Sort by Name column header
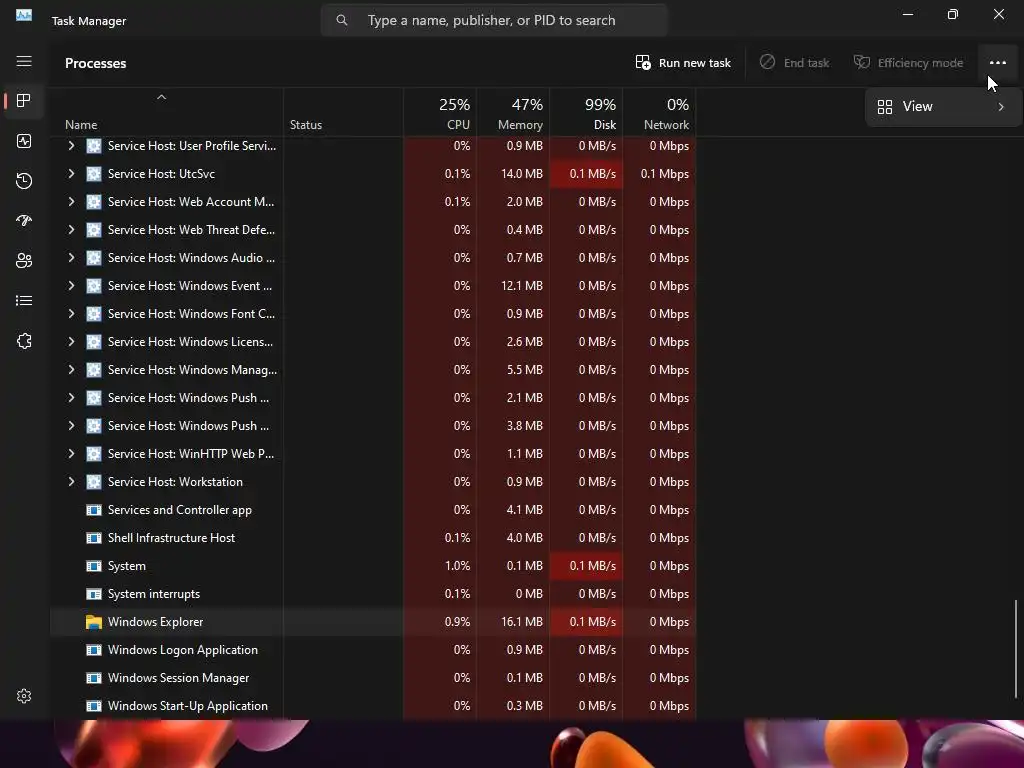 167,112
